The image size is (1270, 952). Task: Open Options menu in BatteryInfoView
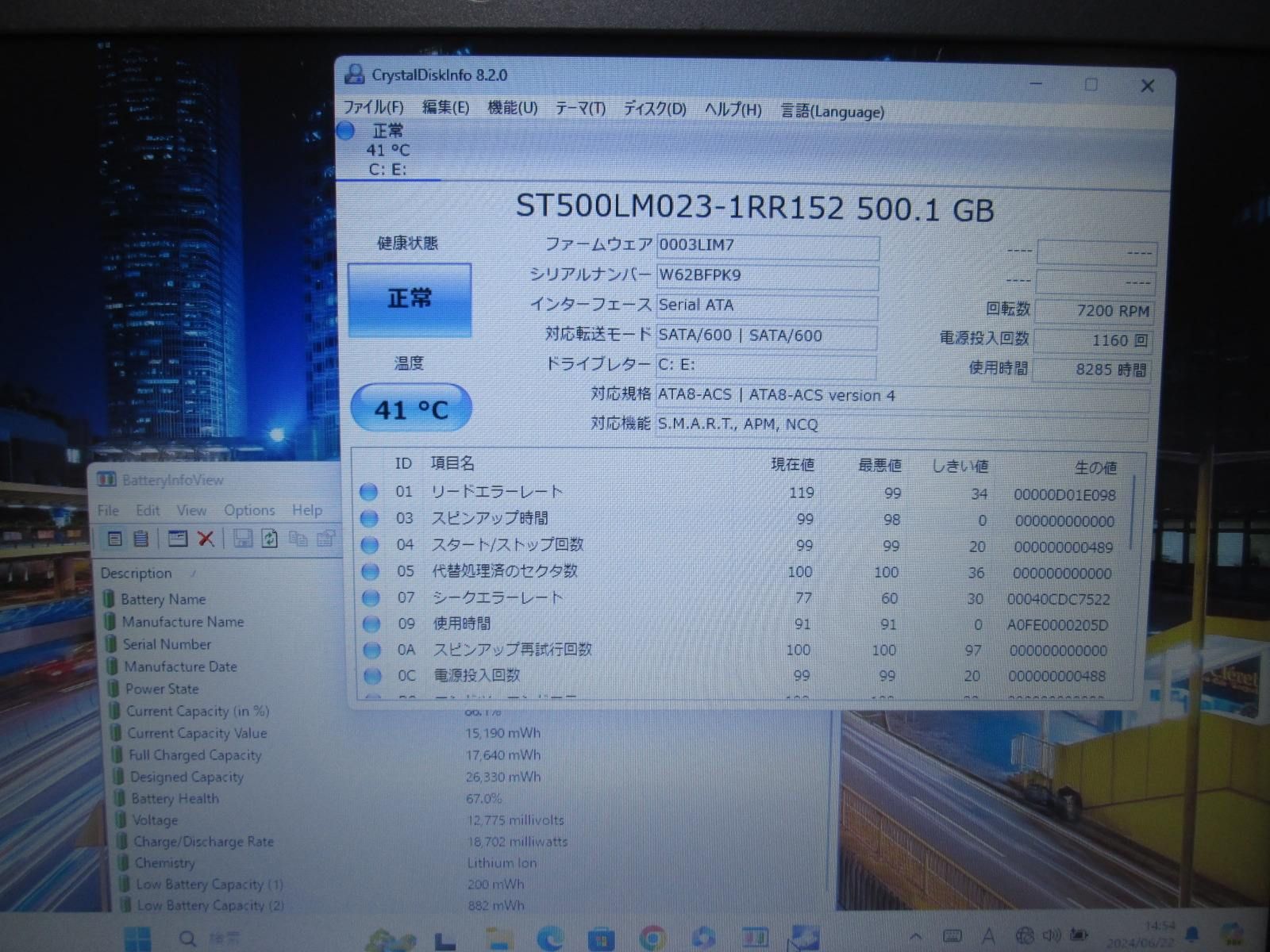(x=249, y=510)
